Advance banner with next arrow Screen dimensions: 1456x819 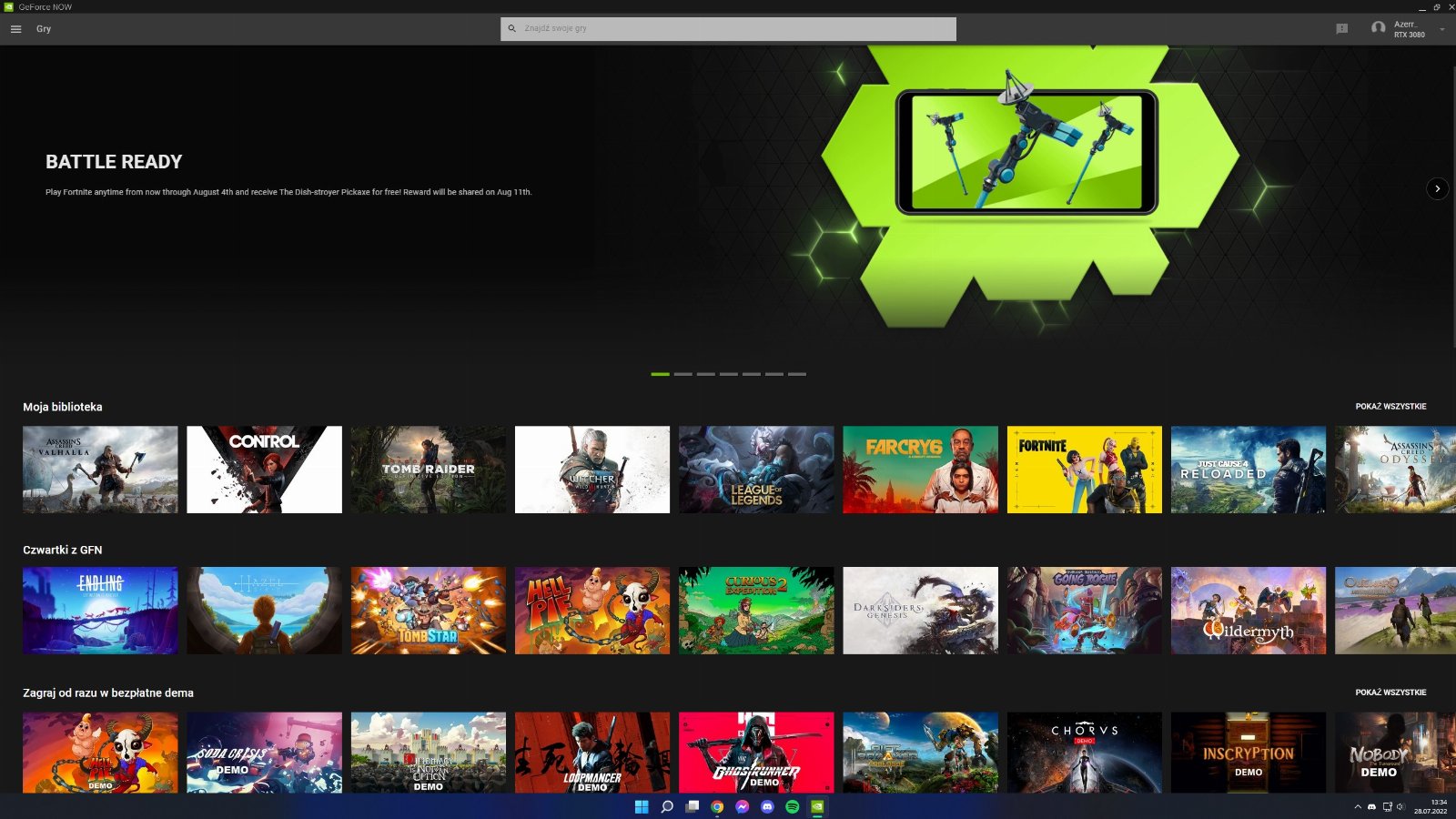pos(1437,188)
